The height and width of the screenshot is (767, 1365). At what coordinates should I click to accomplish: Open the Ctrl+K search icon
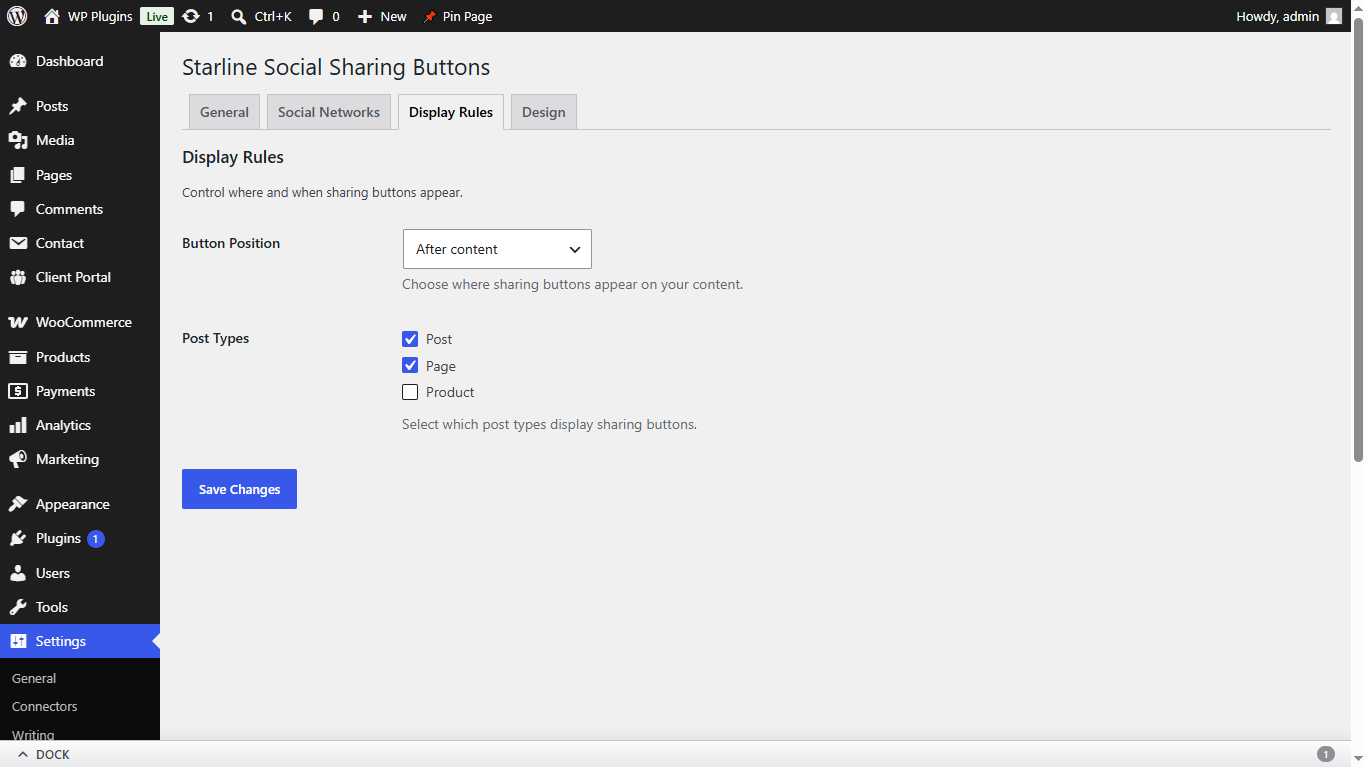coord(238,16)
